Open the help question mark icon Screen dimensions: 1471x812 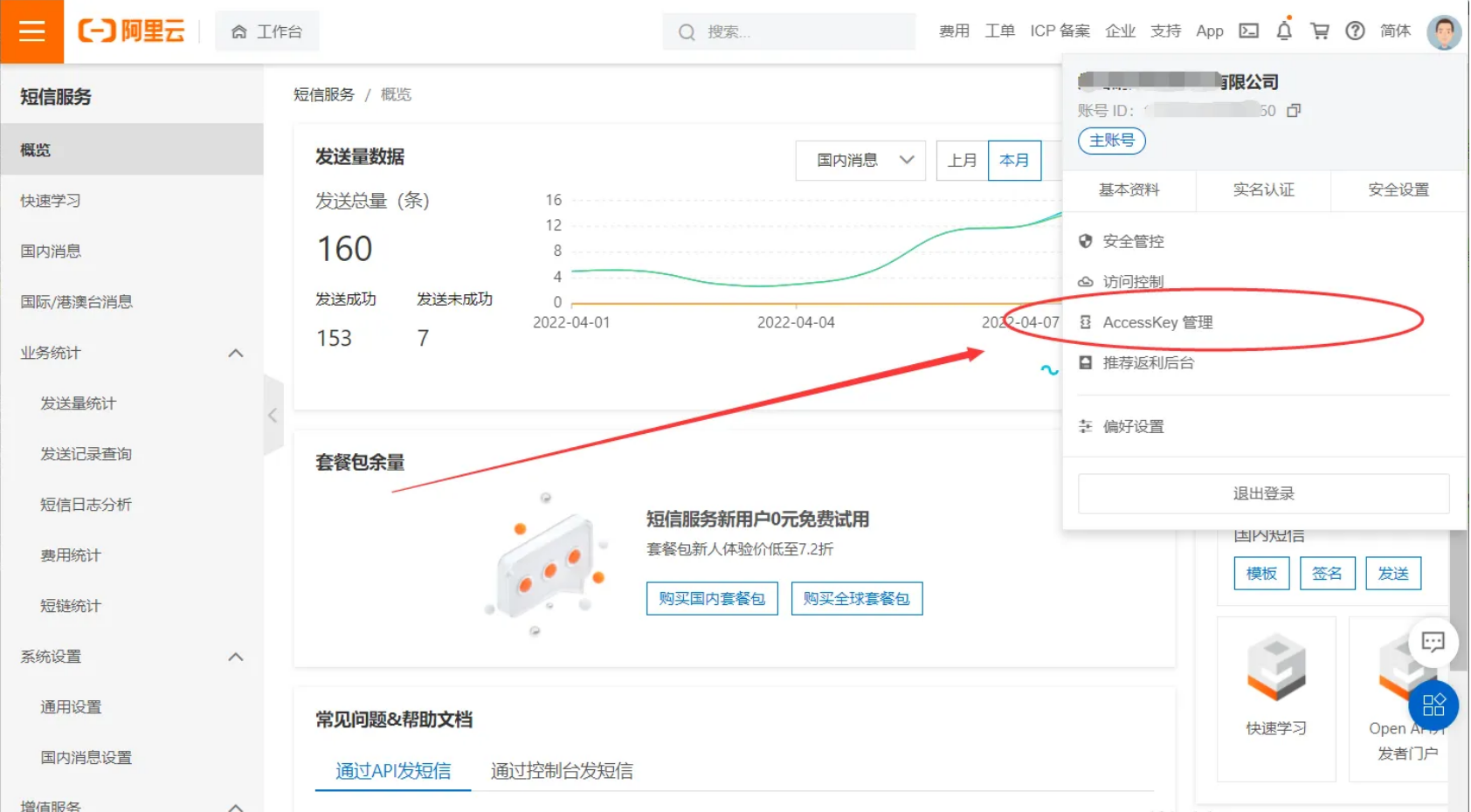[1355, 31]
